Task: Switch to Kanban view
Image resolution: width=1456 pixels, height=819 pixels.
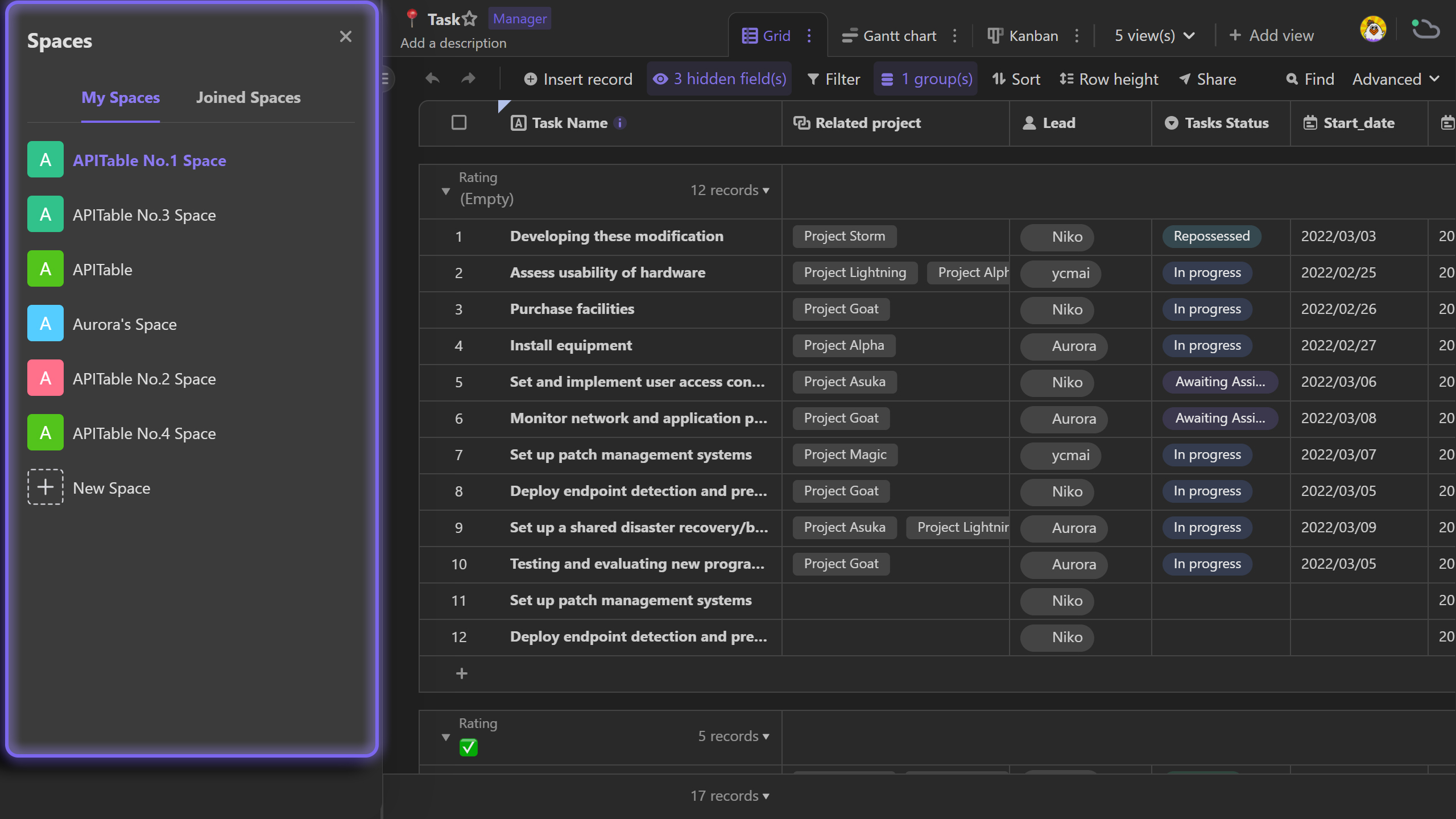Action: [x=1023, y=36]
